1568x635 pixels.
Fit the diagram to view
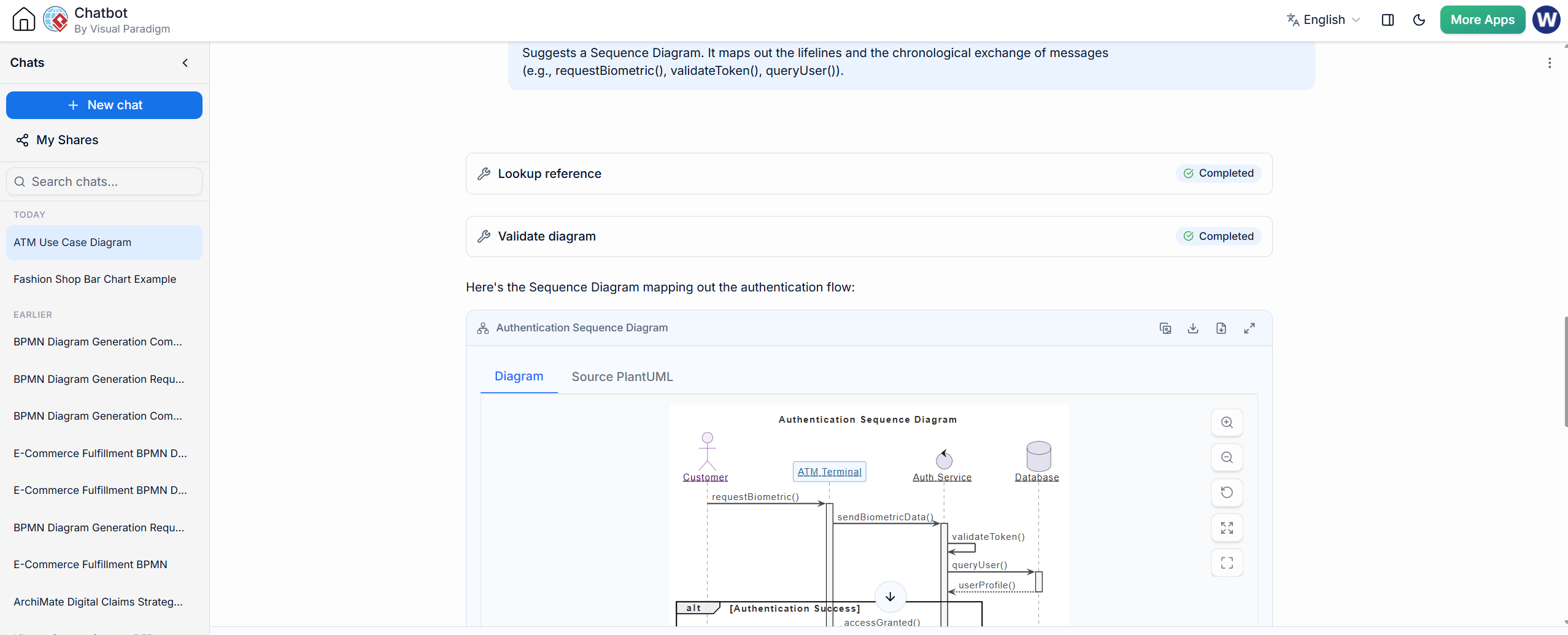pyautogui.click(x=1226, y=528)
